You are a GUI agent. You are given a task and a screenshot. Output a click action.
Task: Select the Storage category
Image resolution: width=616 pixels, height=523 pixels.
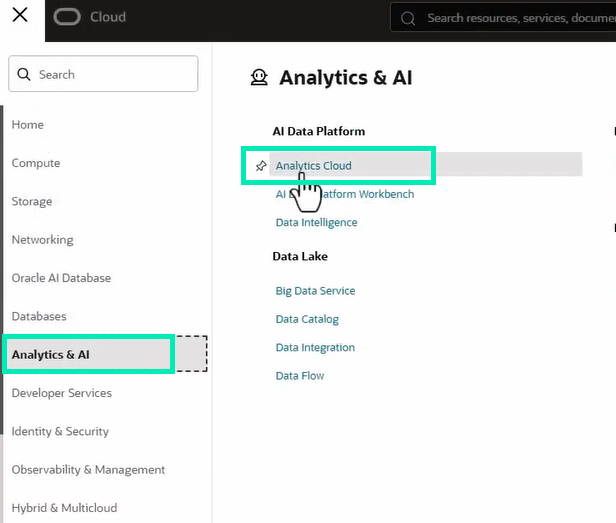tap(32, 201)
